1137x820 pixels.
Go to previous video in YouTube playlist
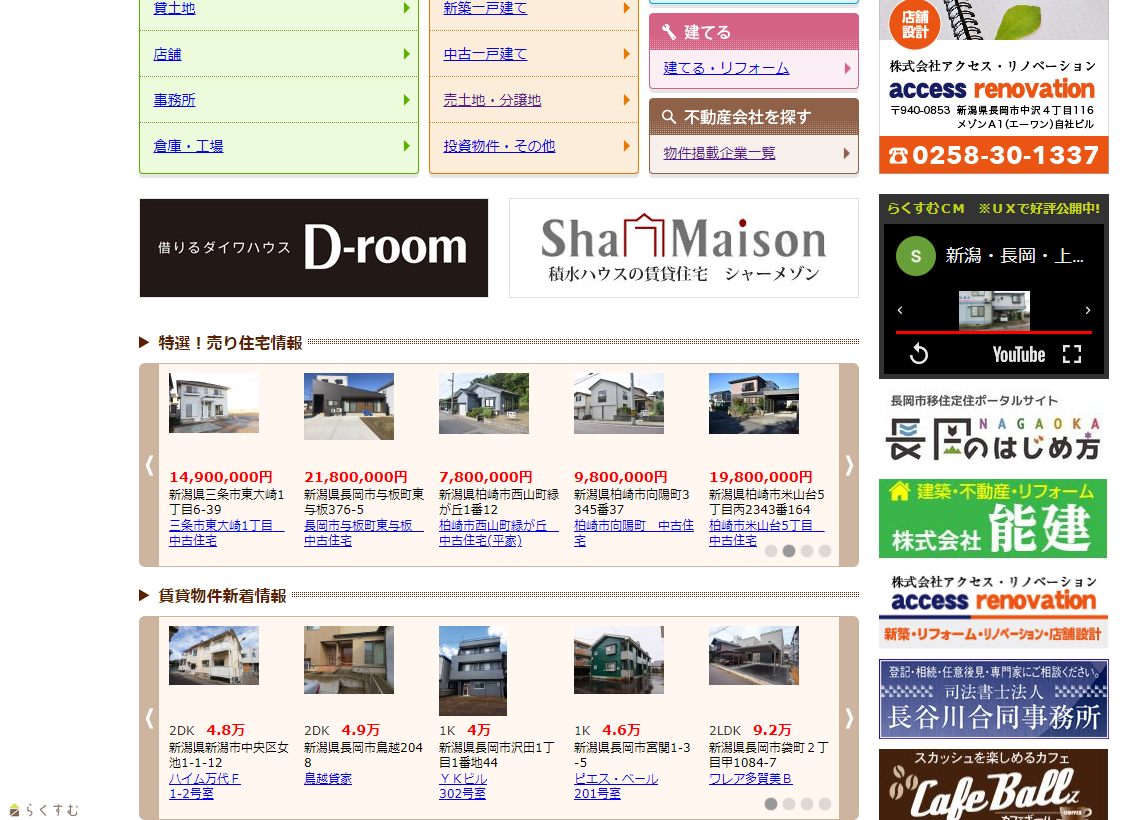coord(900,311)
